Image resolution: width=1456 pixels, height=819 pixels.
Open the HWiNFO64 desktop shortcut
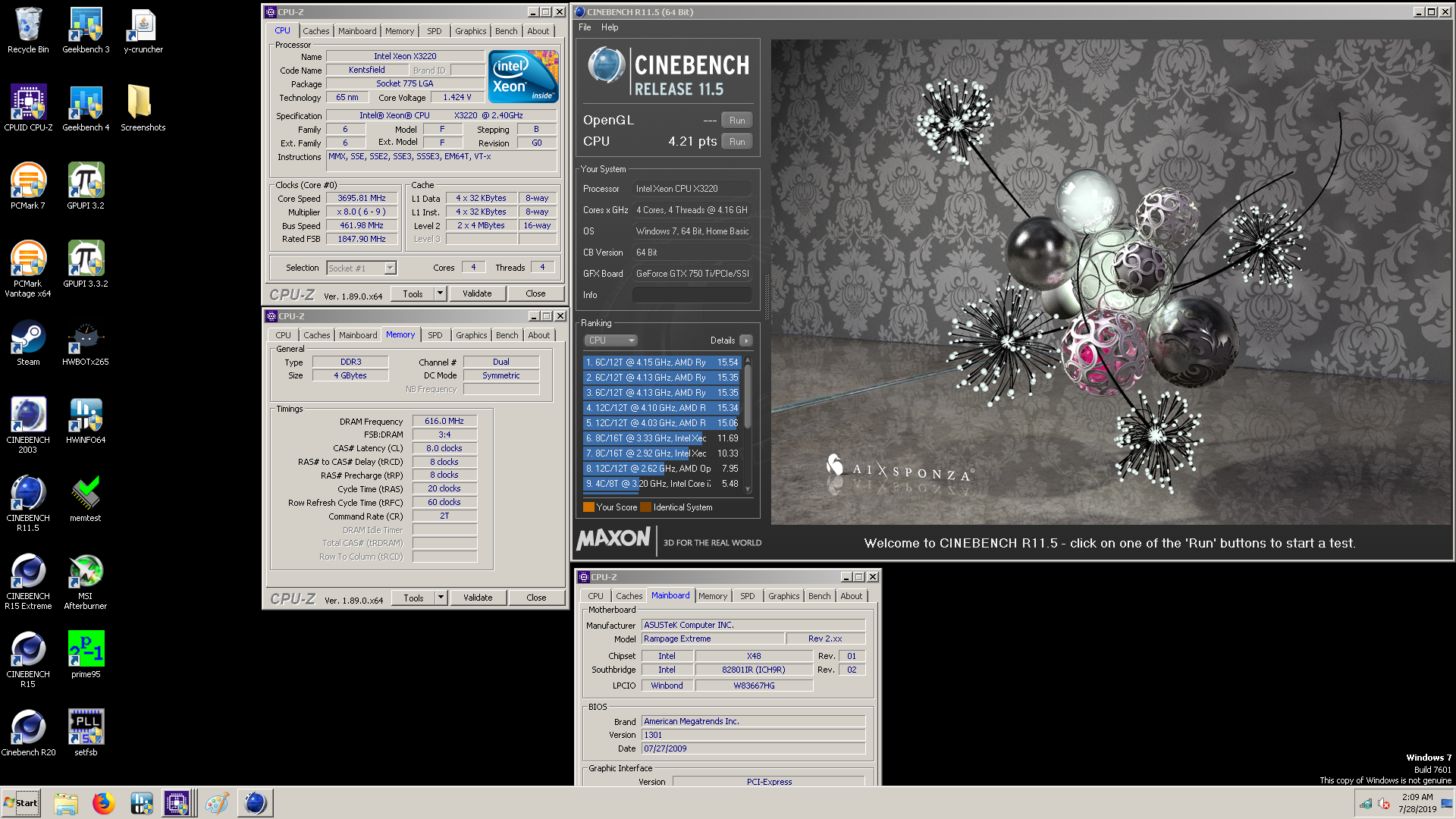pos(86,421)
